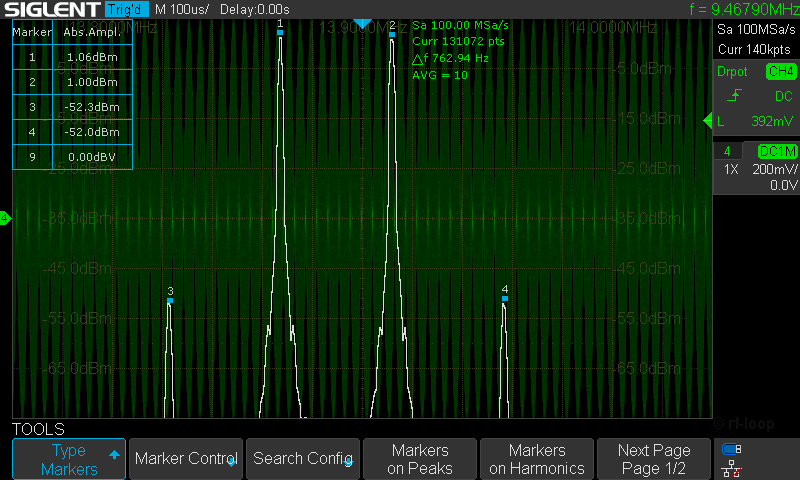Select Markers on Peaks
The image size is (800, 480).
(420, 459)
